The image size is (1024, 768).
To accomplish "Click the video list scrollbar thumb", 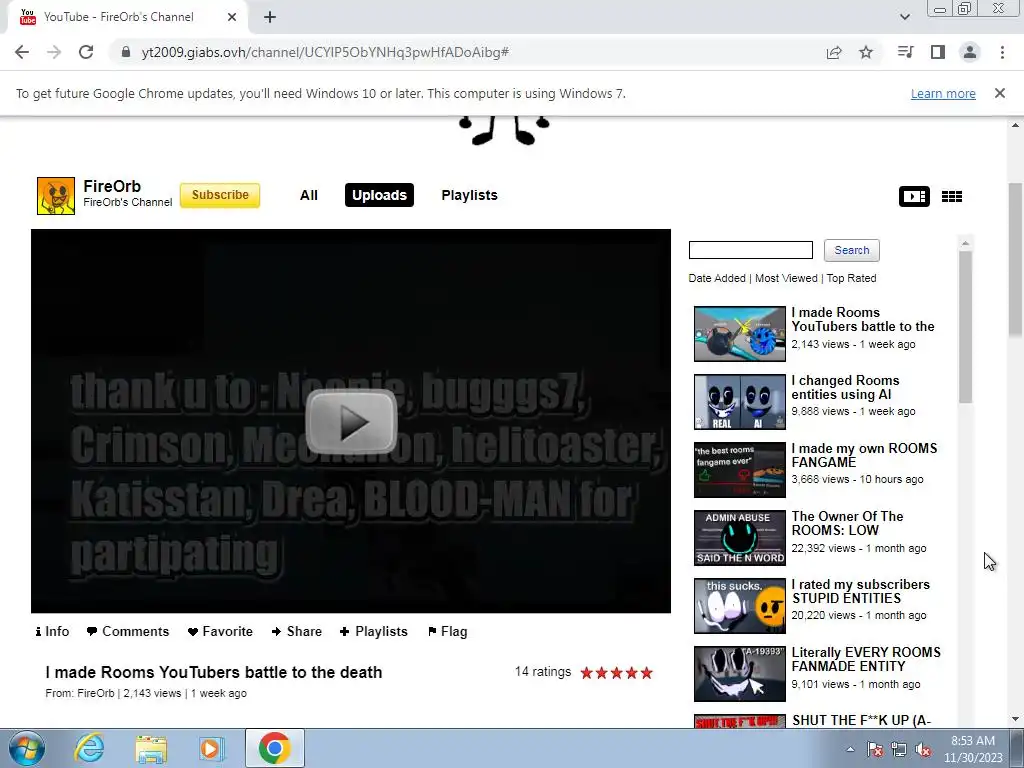I will pos(965,327).
